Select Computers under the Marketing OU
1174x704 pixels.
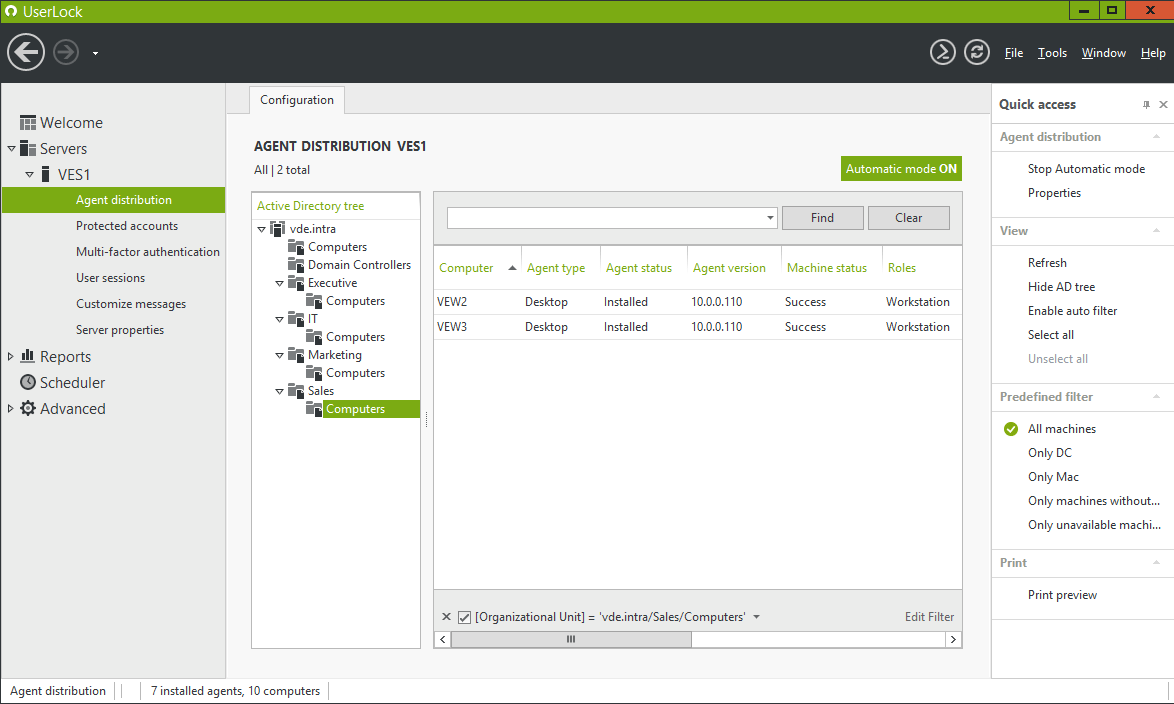pyautogui.click(x=356, y=373)
